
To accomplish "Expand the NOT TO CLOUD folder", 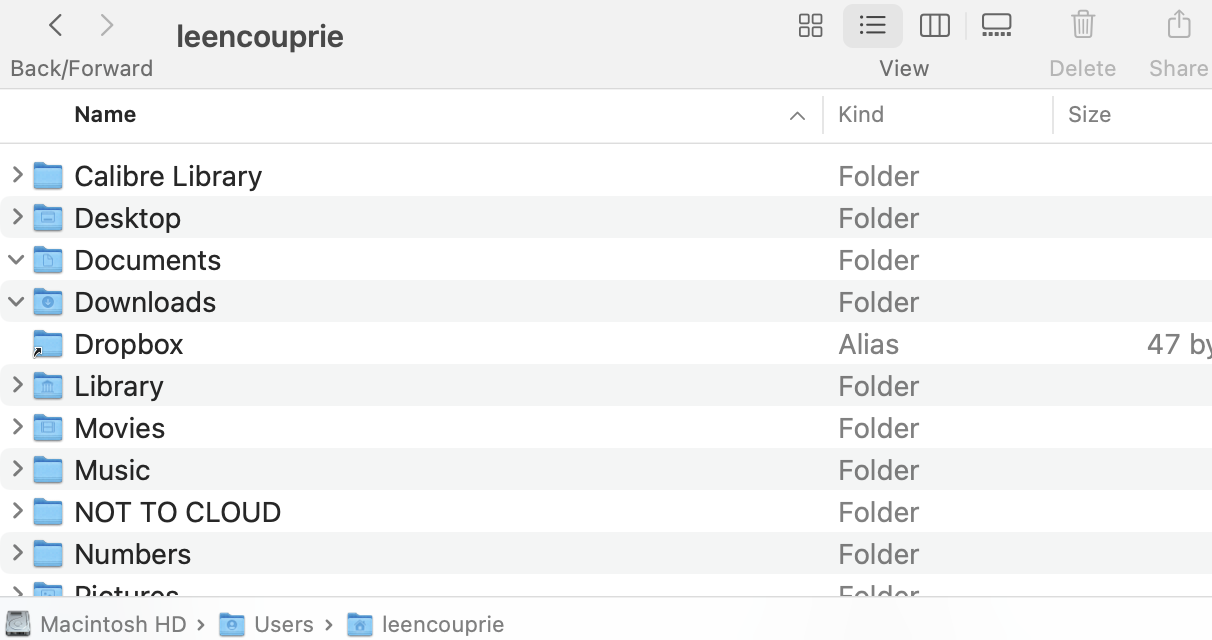I will pos(17,512).
